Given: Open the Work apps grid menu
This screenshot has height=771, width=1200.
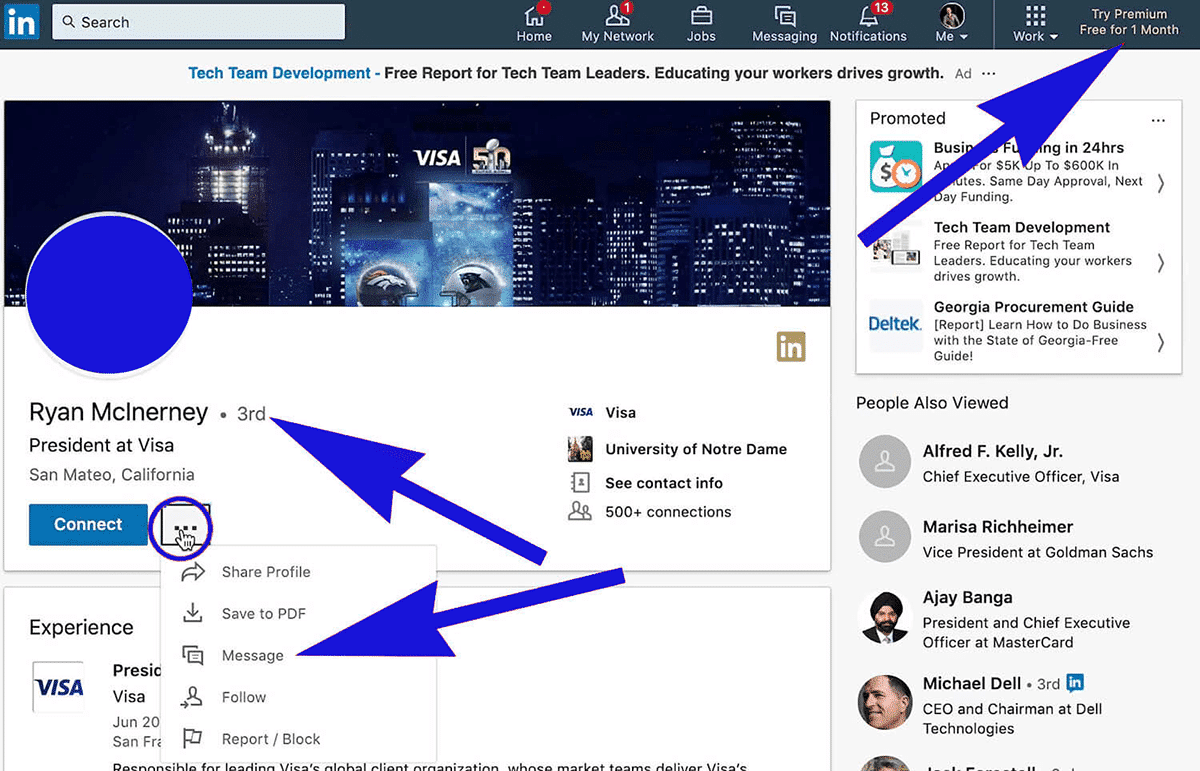Looking at the screenshot, I should tap(1035, 24).
